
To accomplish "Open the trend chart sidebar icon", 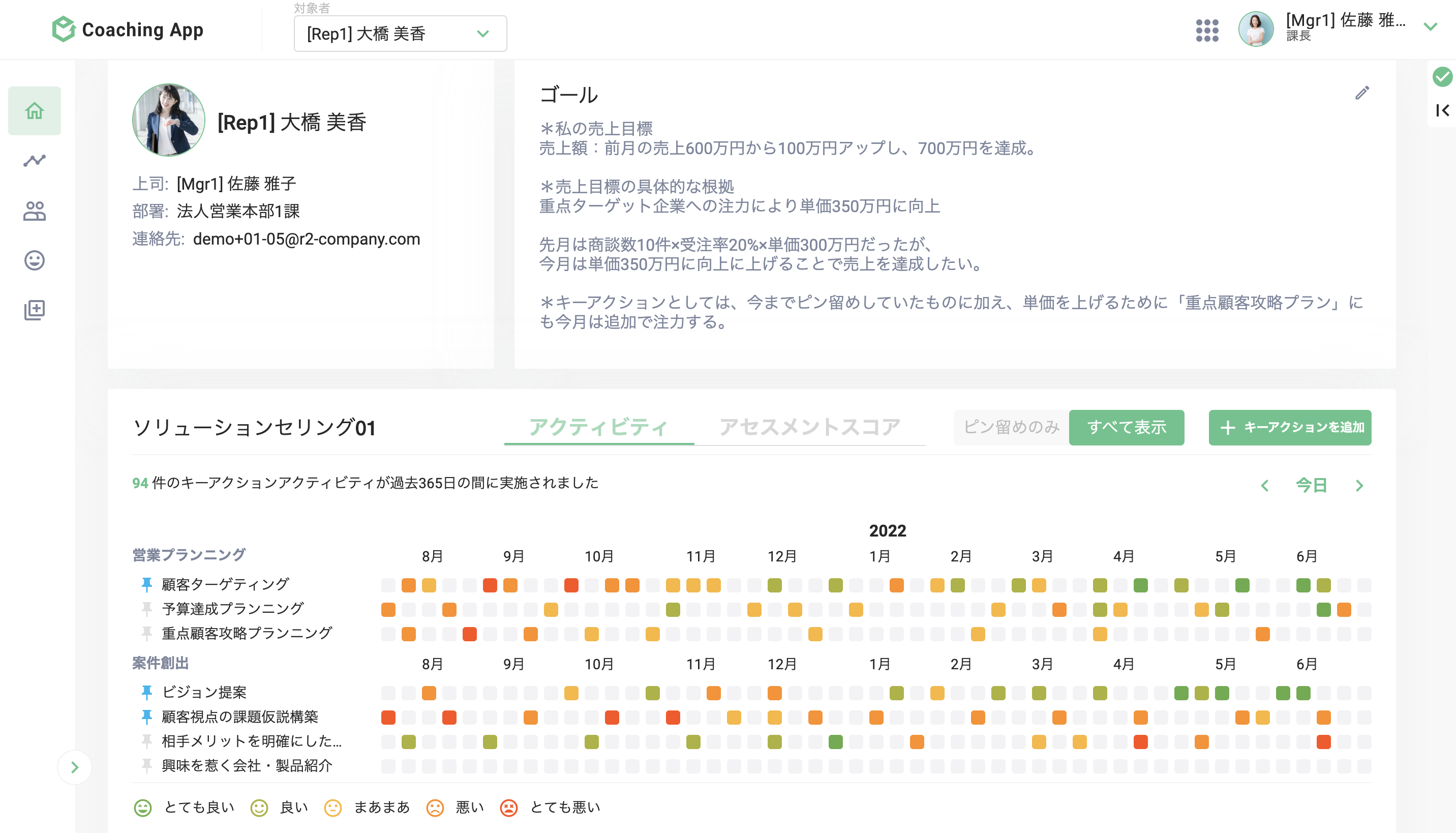I will [x=34, y=161].
